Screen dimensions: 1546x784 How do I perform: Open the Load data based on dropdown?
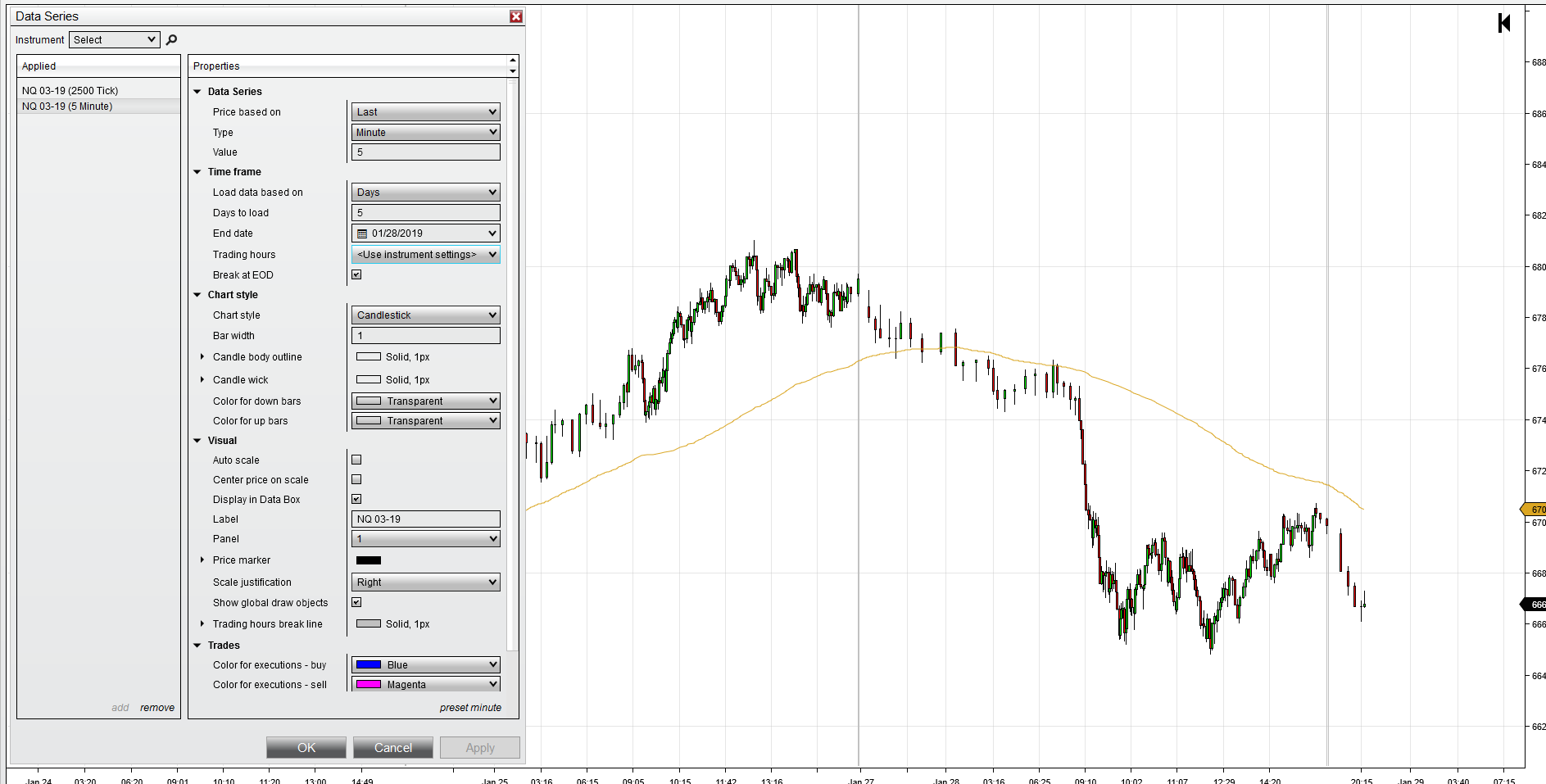(426, 192)
